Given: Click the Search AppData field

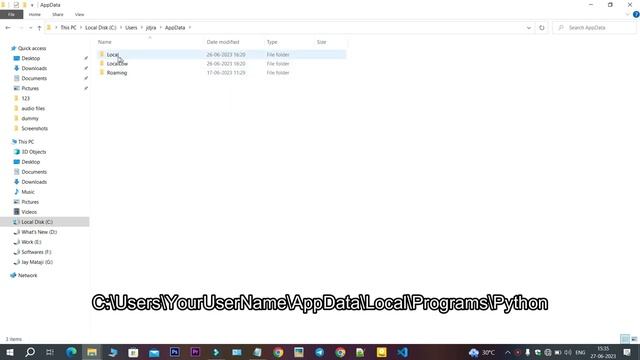Looking at the screenshot, I should (x=594, y=28).
